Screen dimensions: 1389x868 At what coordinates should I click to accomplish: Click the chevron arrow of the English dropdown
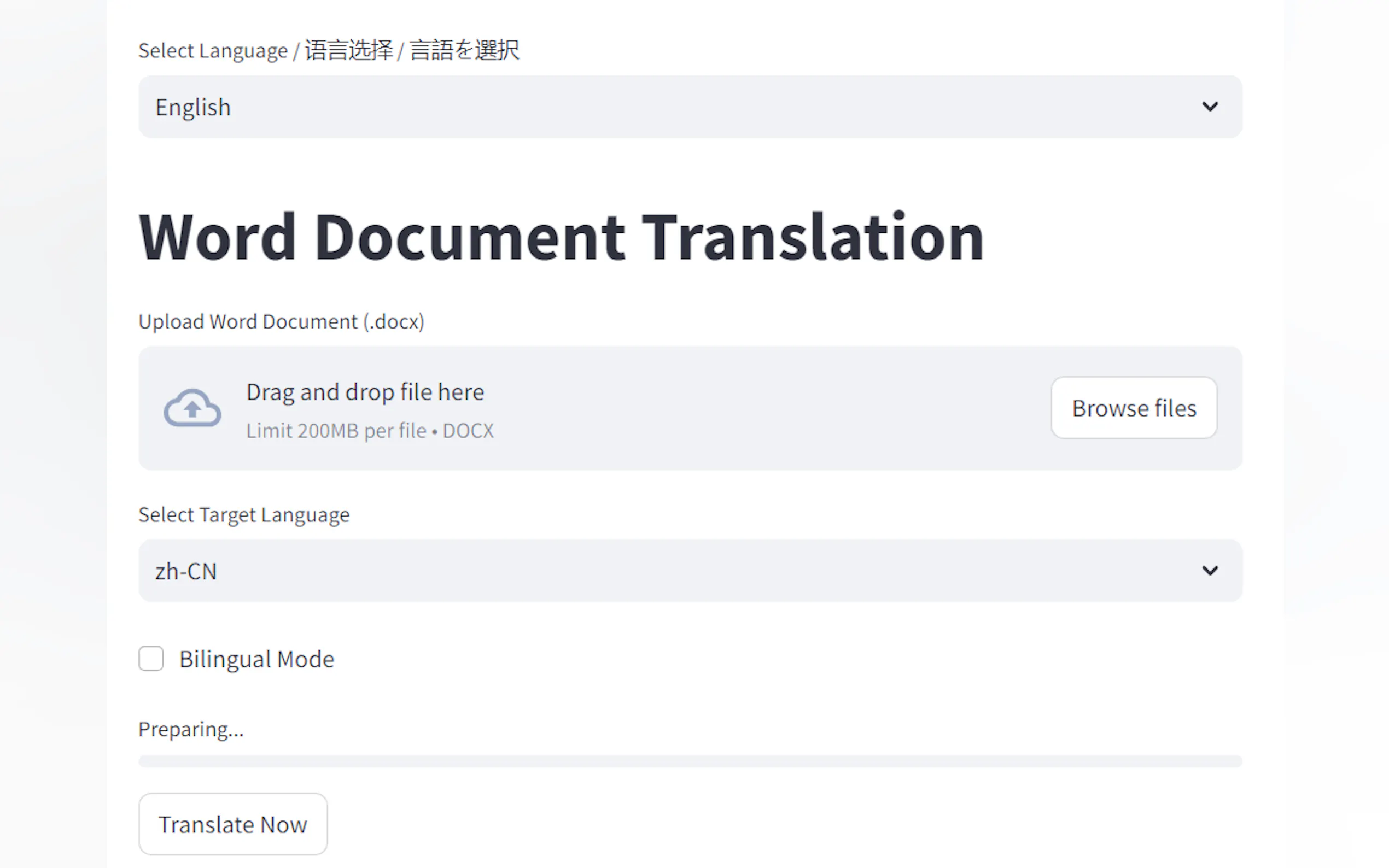coord(1209,107)
